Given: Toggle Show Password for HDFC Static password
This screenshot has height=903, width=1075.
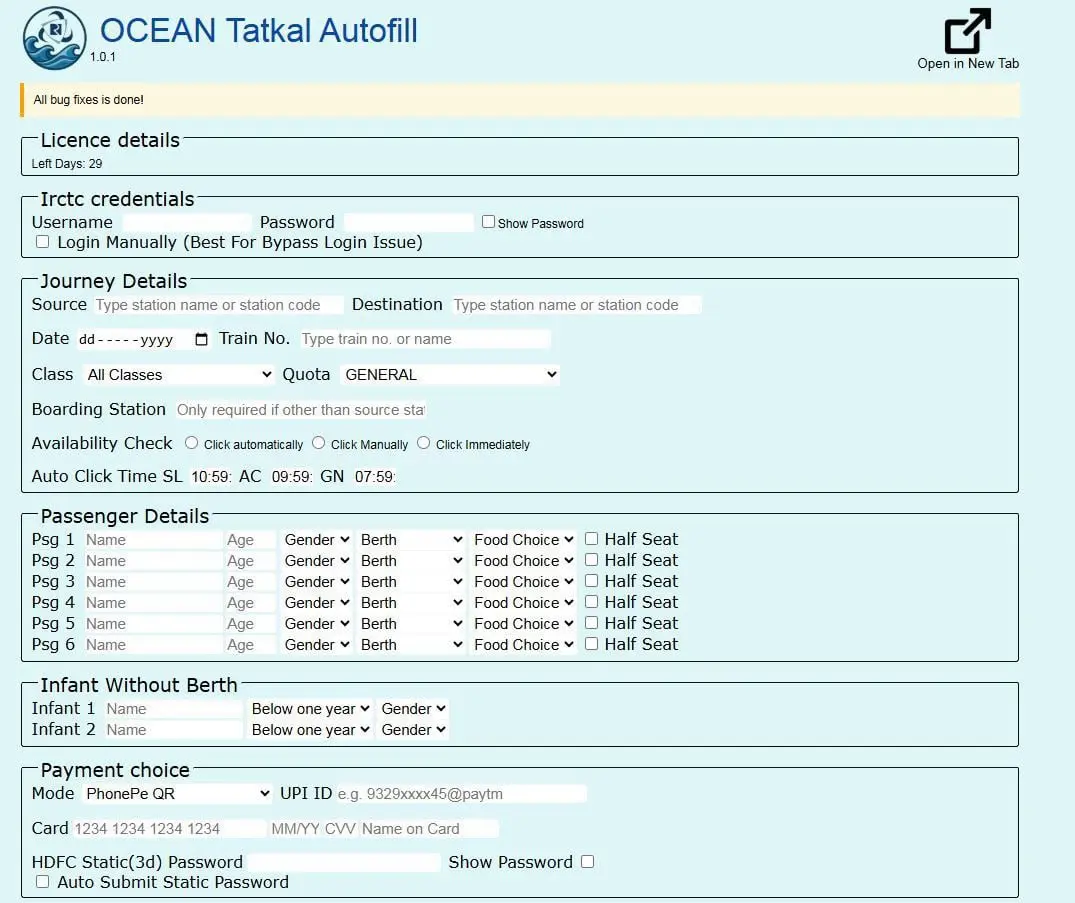Looking at the screenshot, I should pyautogui.click(x=588, y=861).
